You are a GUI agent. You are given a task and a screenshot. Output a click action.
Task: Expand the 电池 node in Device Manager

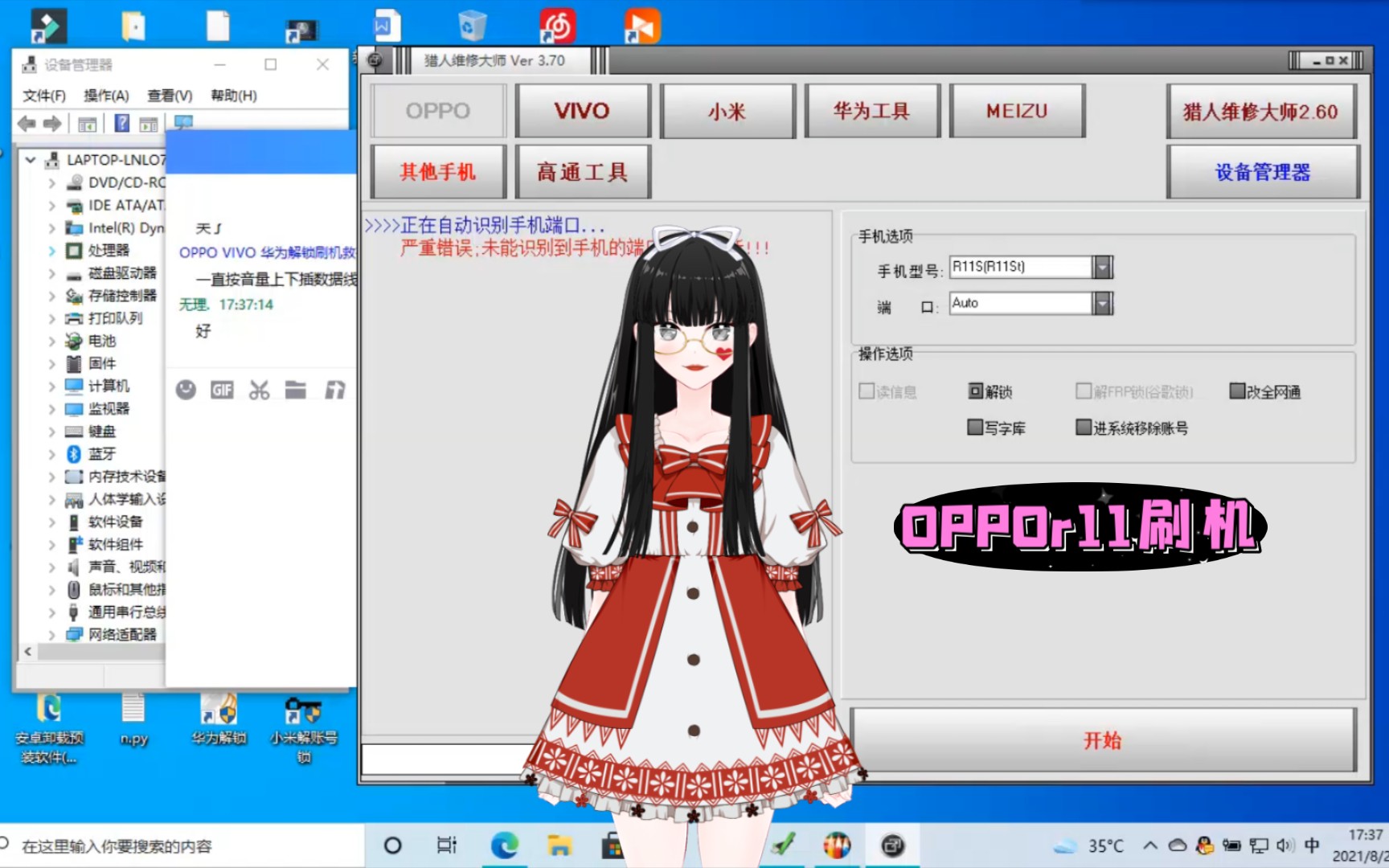(x=51, y=341)
